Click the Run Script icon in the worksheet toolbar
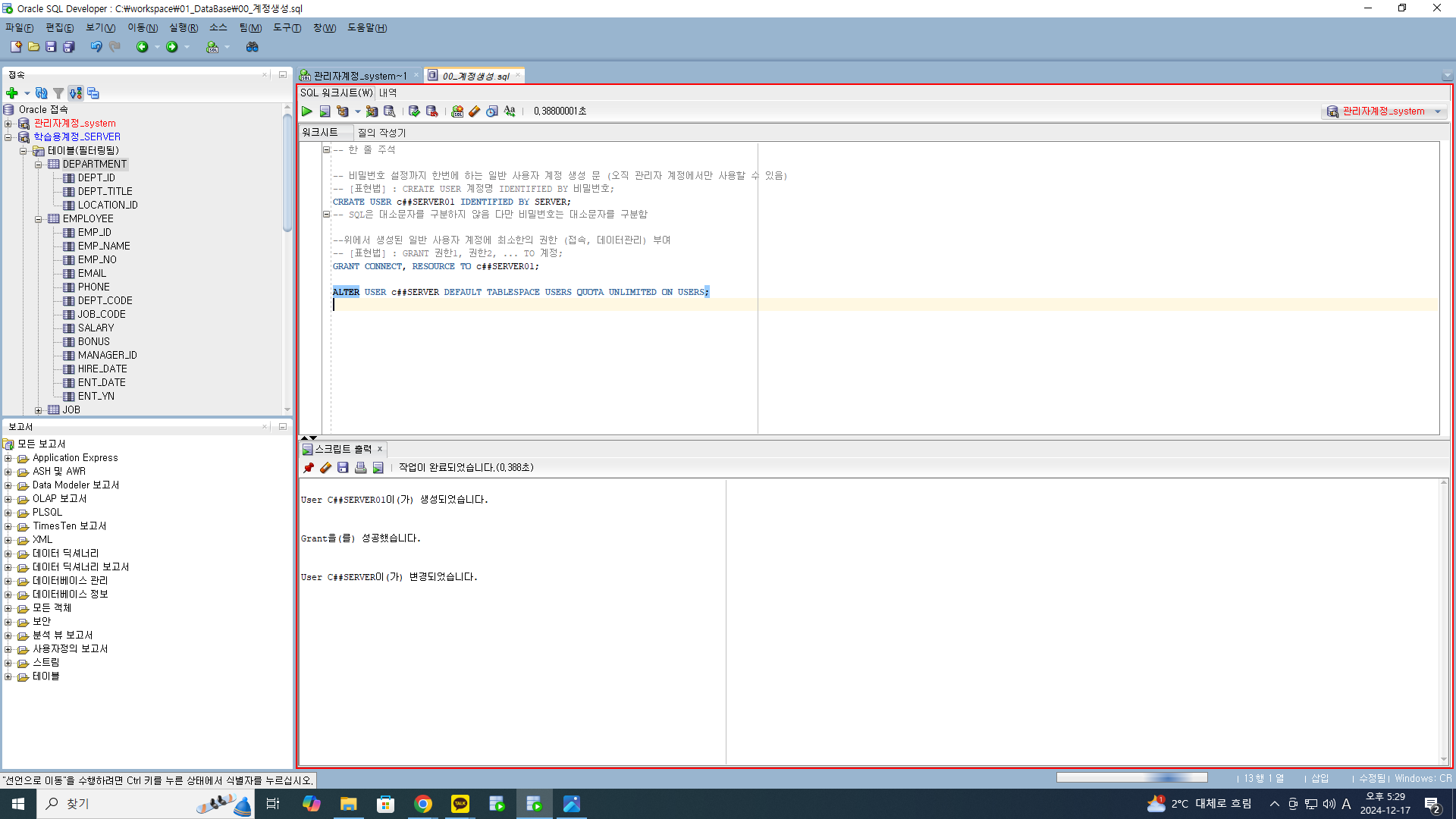Screen dimensions: 1456x819 (x=325, y=111)
